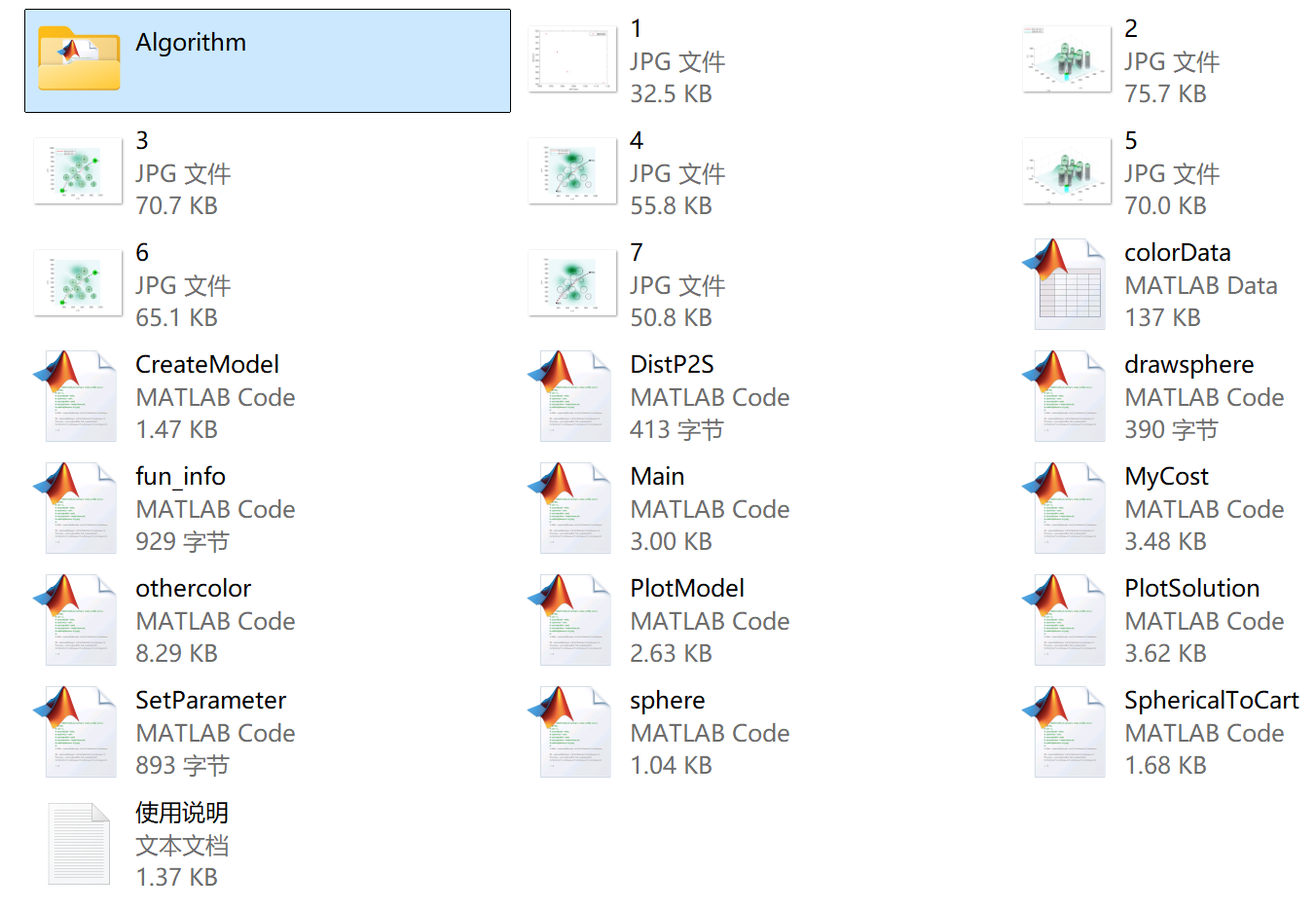Click thumbnail of image 2 JPG
Image resolution: width=1316 pixels, height=910 pixels.
point(1067,59)
